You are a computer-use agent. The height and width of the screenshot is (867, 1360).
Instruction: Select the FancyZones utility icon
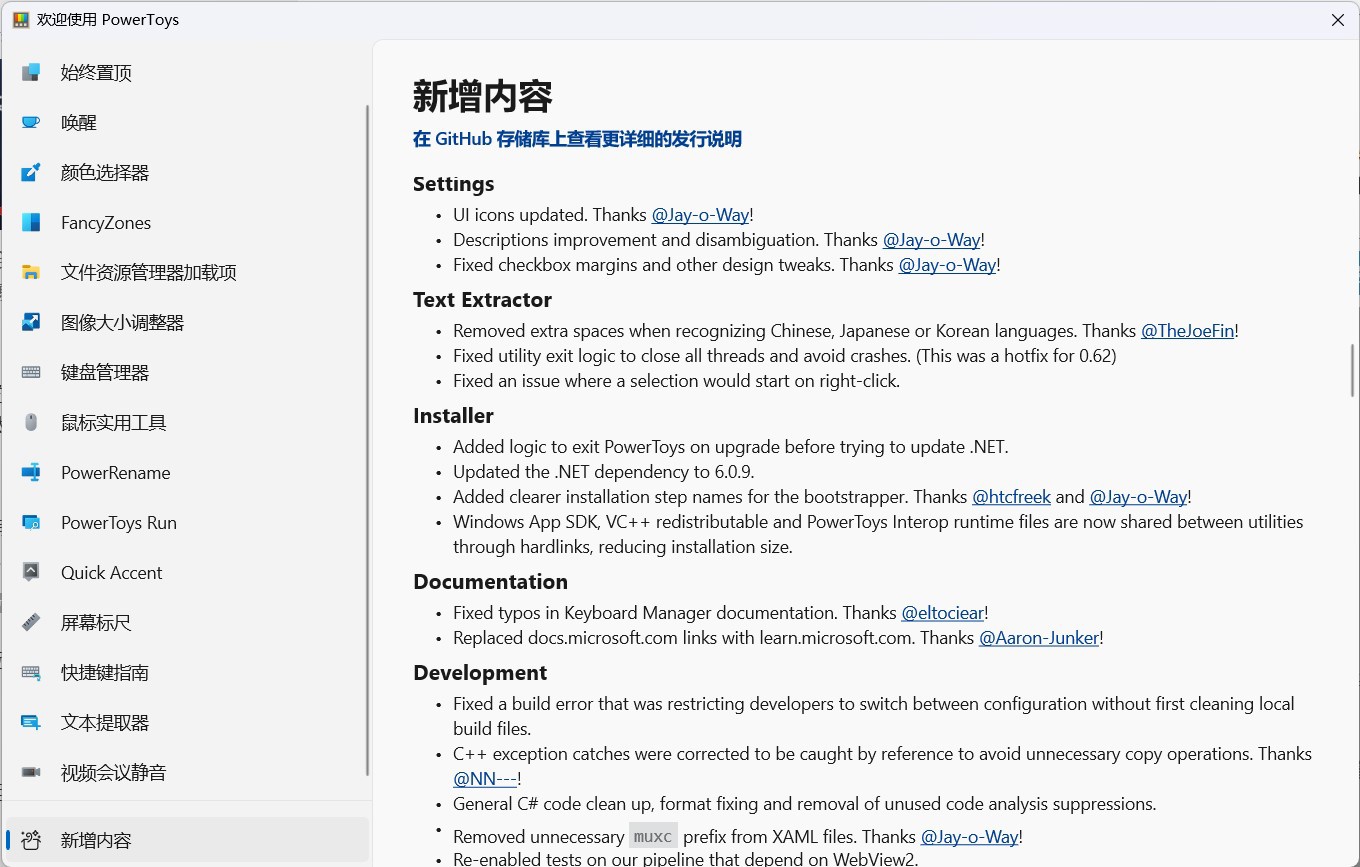pyautogui.click(x=106, y=222)
